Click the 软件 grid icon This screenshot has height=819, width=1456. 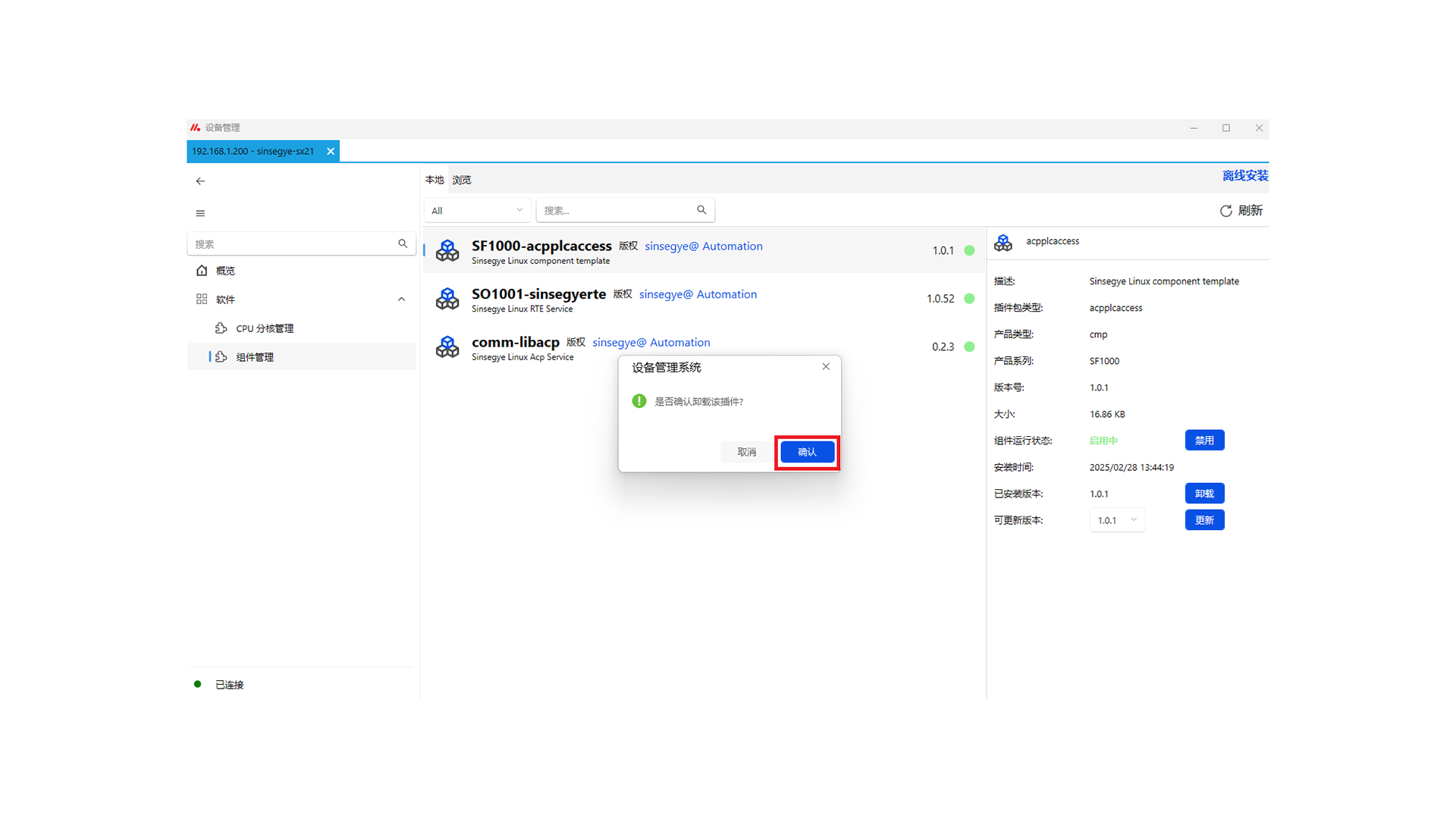202,300
